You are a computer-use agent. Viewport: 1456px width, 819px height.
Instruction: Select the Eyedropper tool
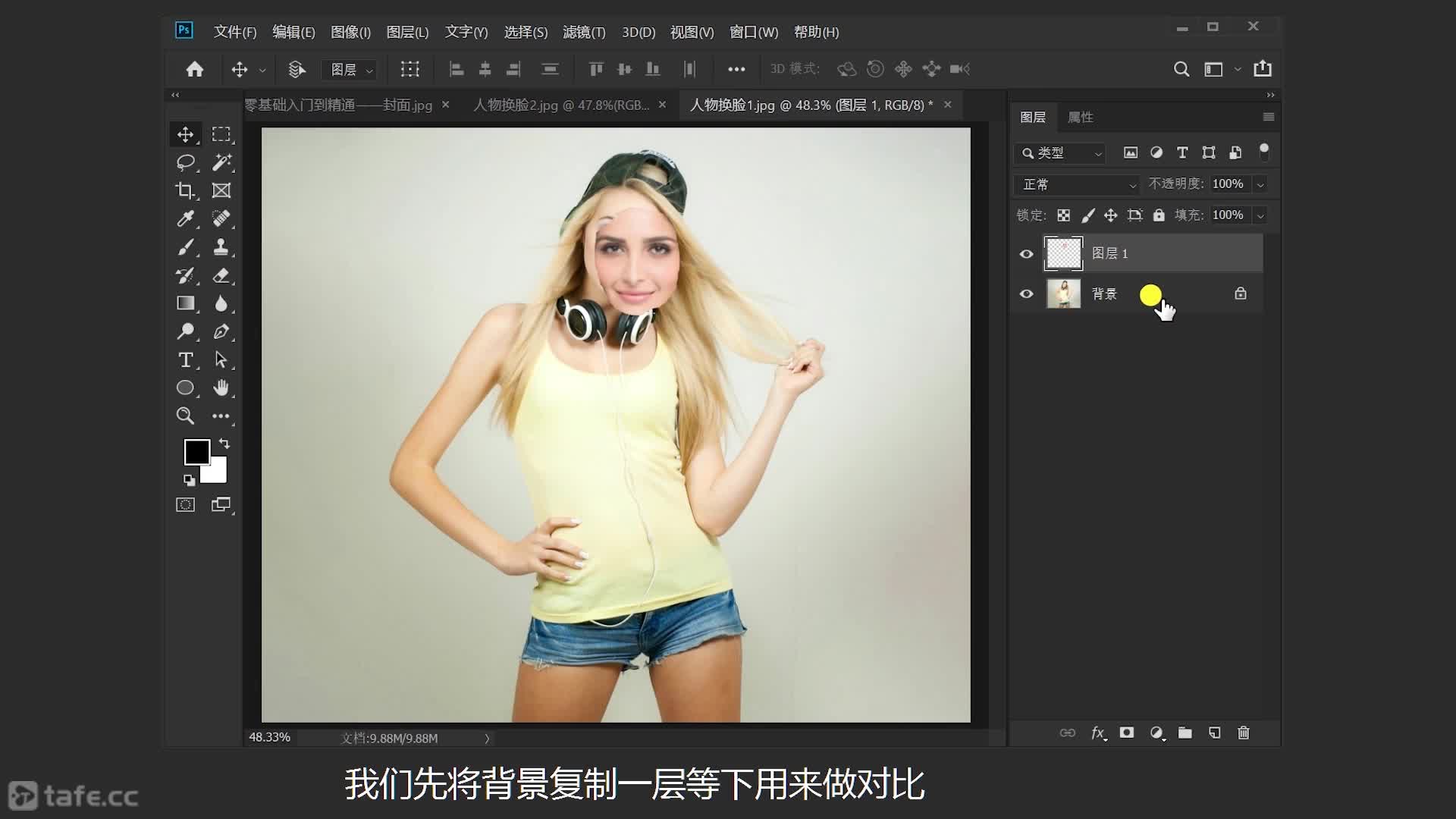[186, 218]
